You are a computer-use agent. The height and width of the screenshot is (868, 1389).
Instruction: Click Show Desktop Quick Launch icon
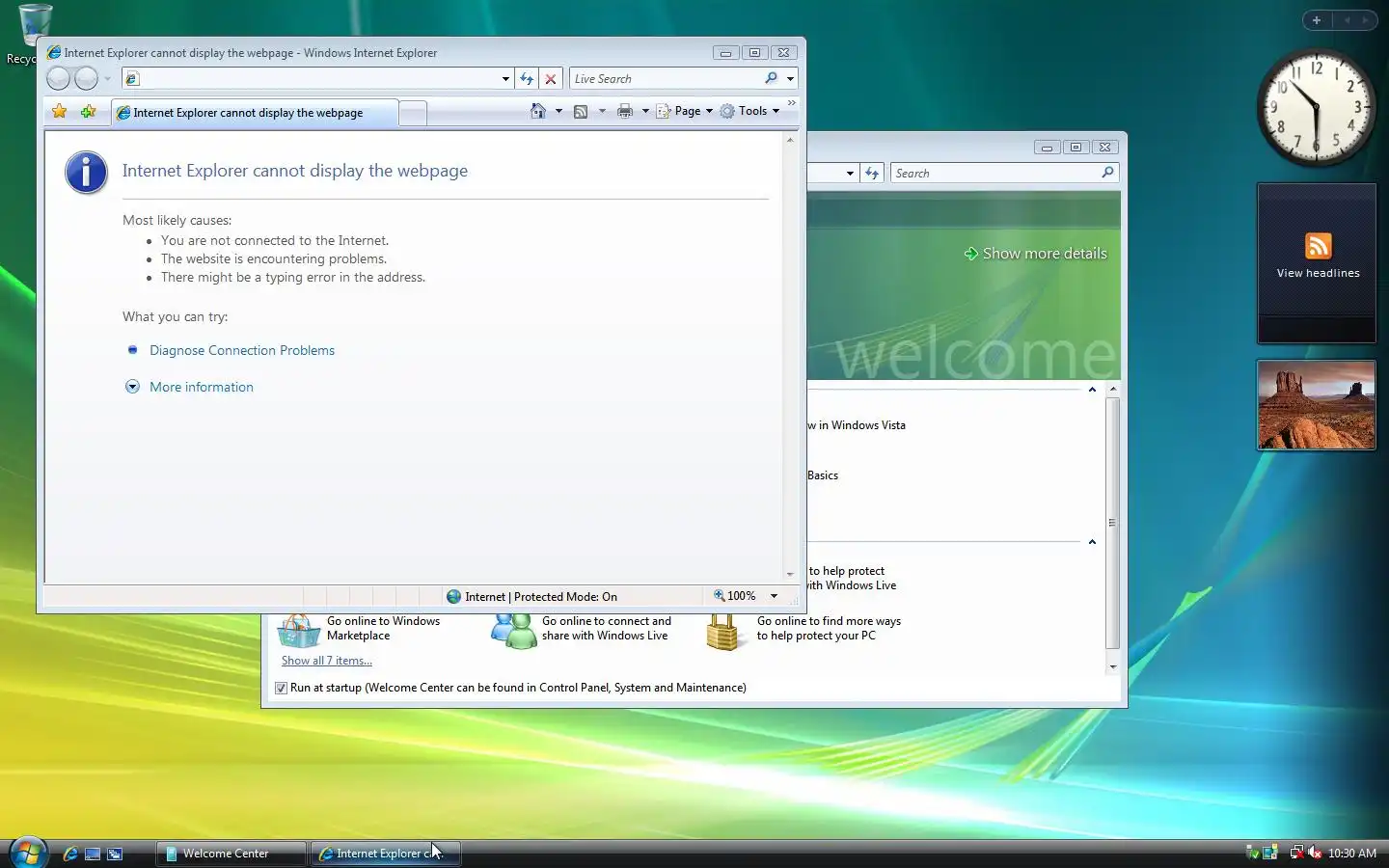click(93, 854)
